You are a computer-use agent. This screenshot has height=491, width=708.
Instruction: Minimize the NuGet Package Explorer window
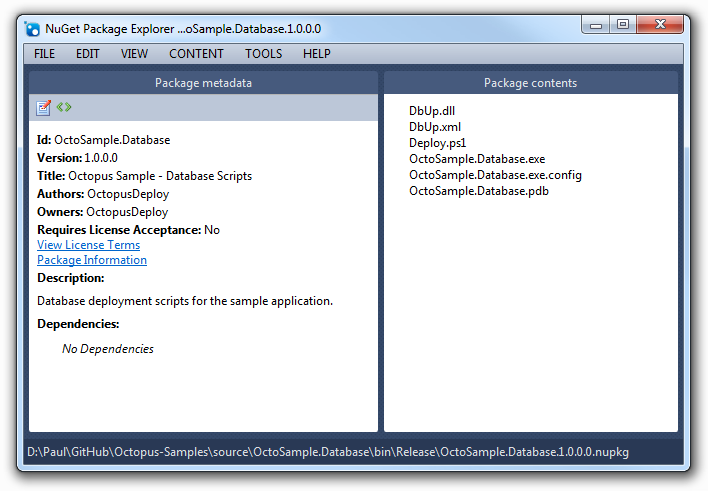(x=596, y=25)
